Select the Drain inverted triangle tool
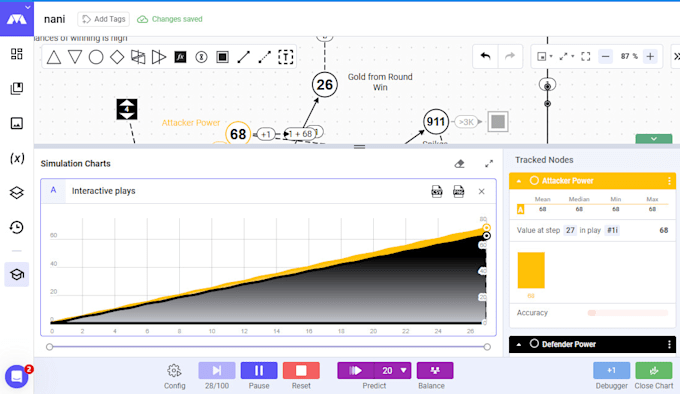This screenshot has height=394, width=680. coord(75,57)
